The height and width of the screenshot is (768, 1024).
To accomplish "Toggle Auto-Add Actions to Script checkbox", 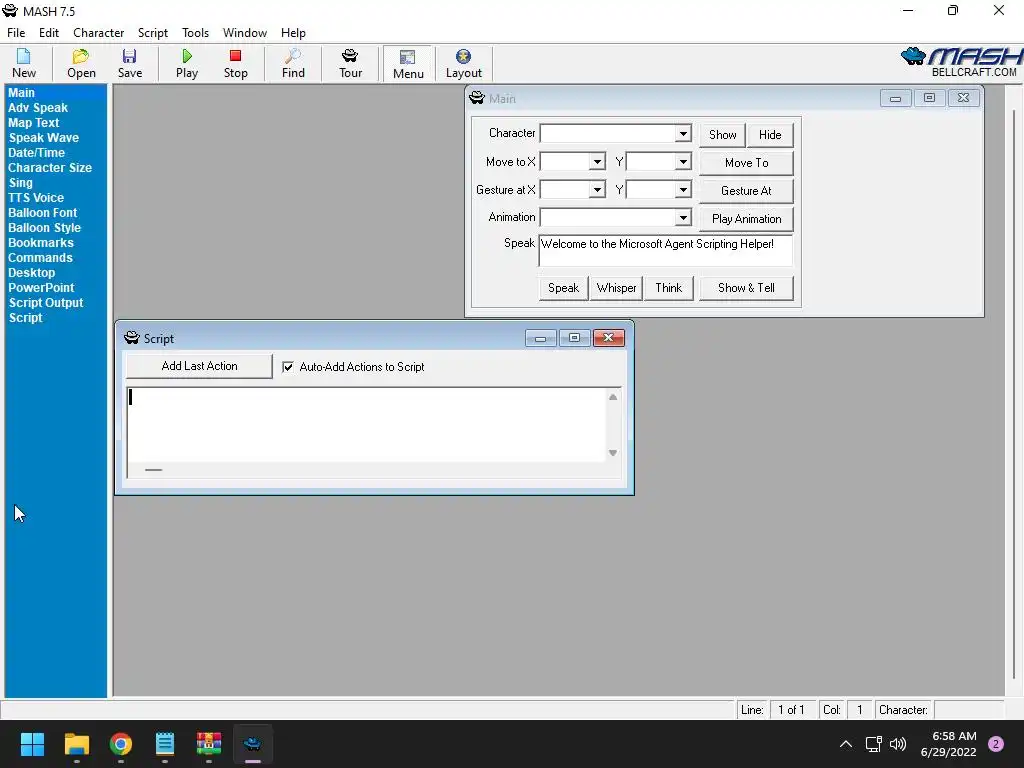I will 288,367.
